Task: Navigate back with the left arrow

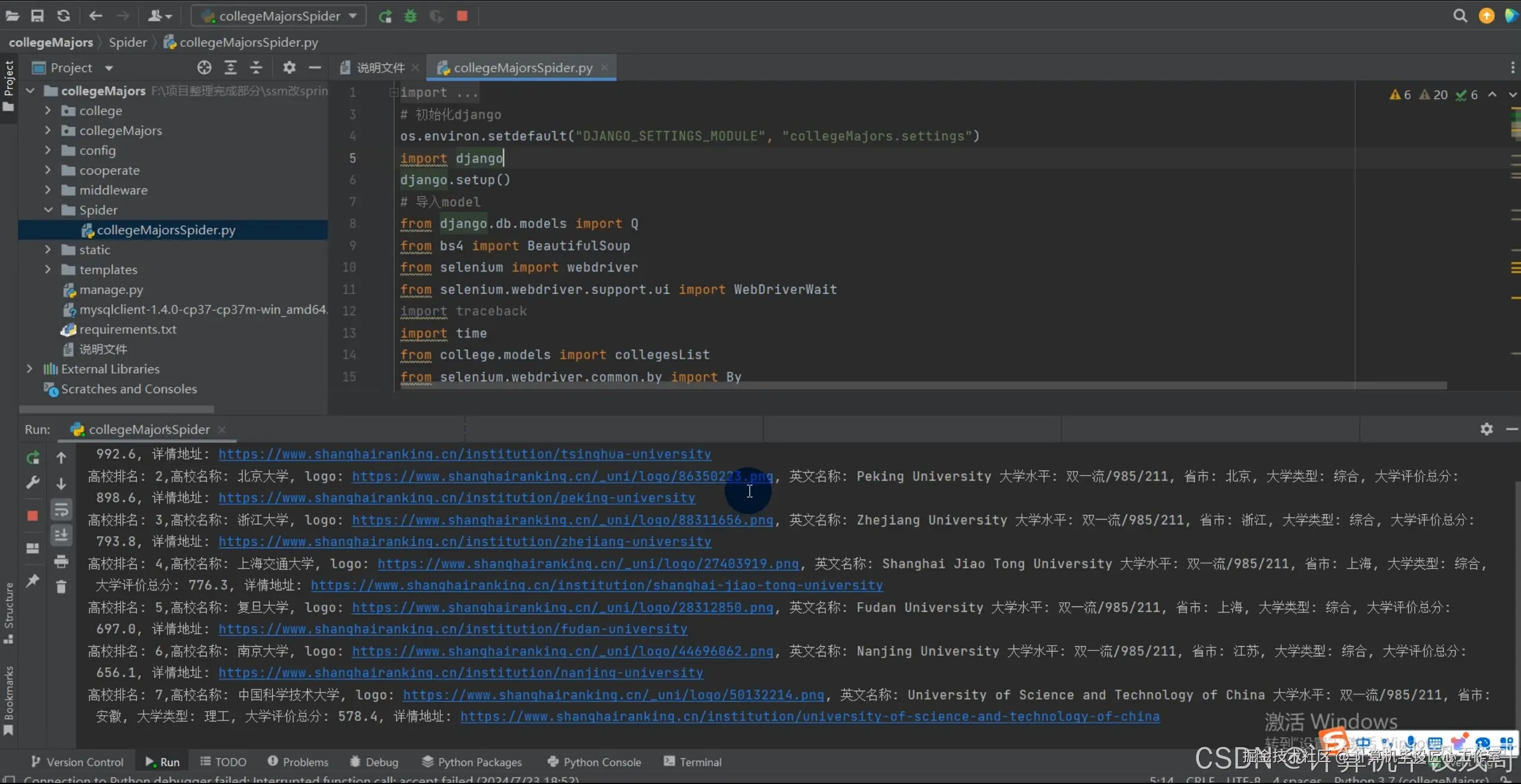Action: coord(96,16)
